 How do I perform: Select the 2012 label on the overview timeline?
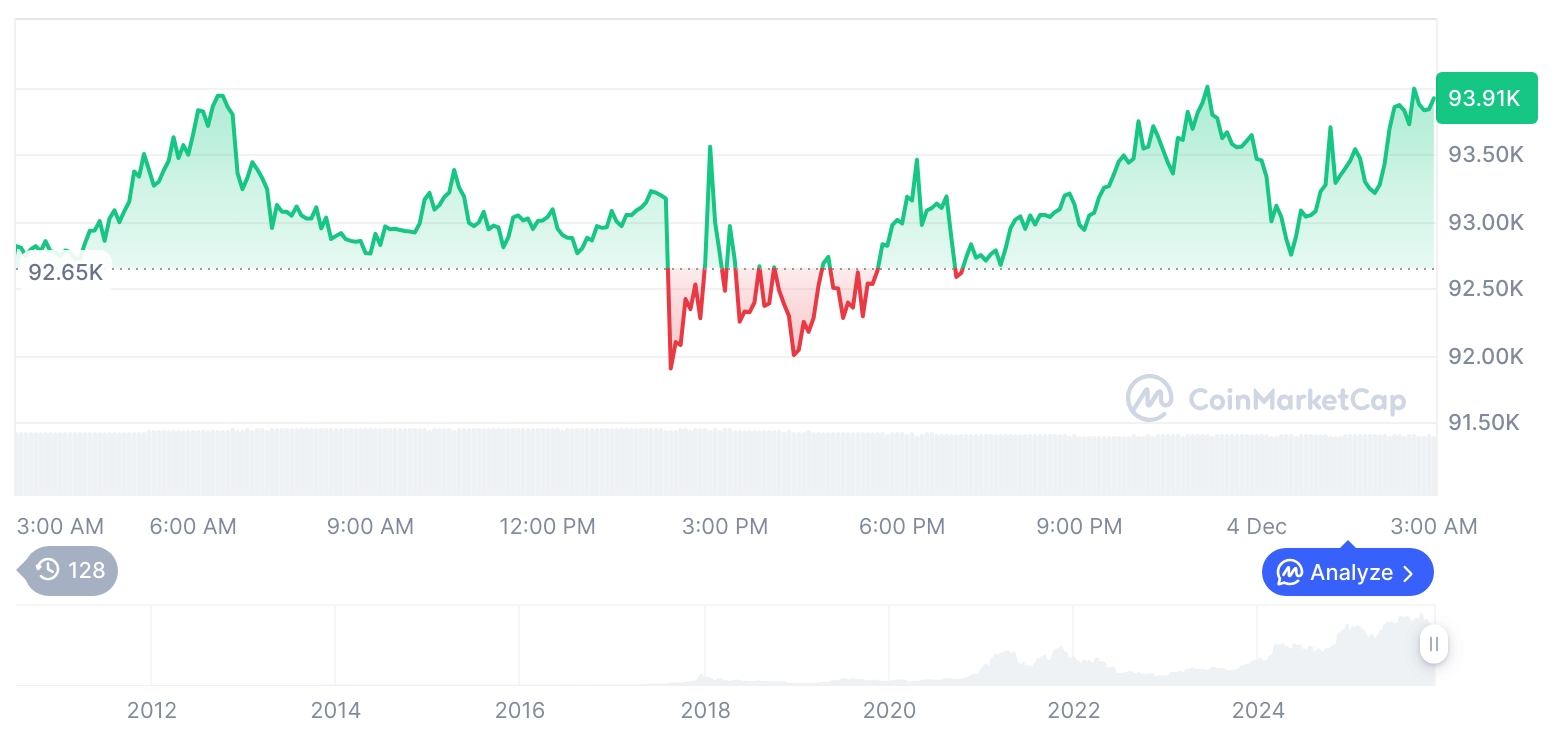point(152,710)
